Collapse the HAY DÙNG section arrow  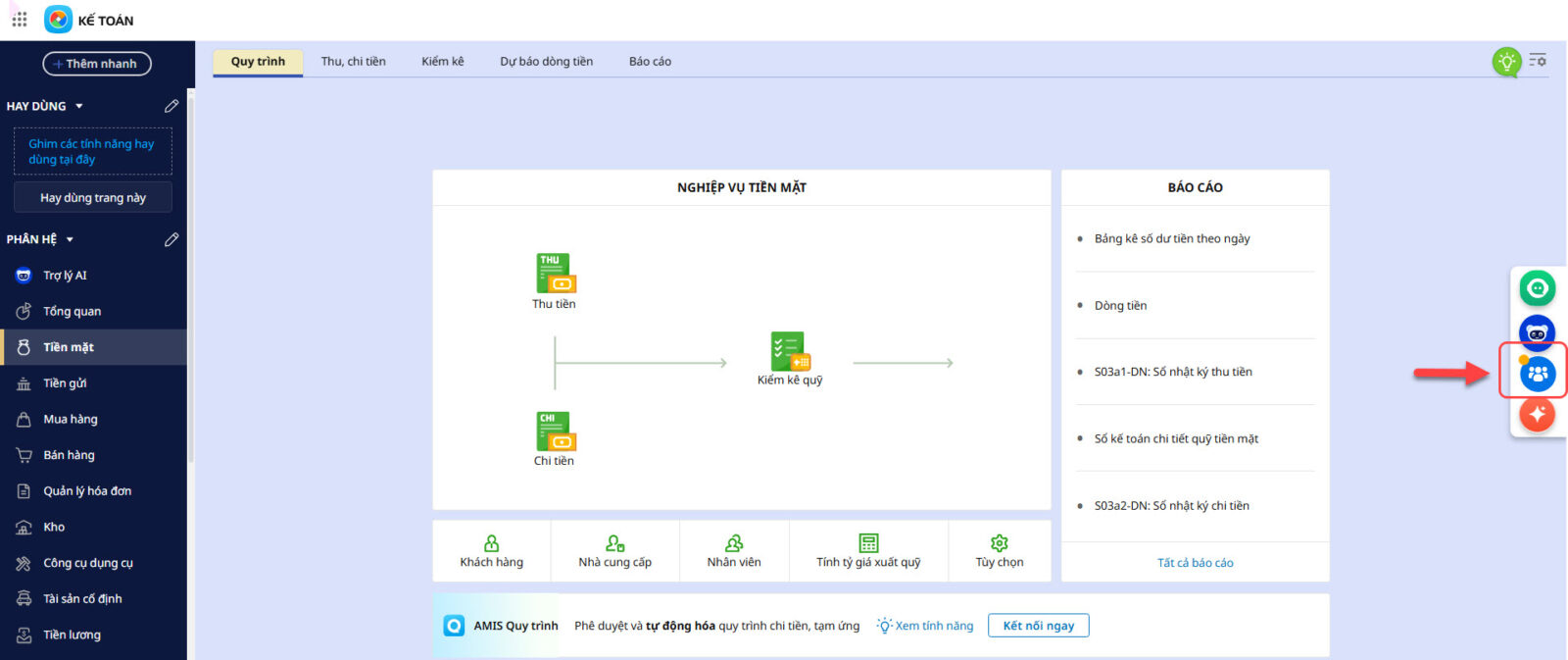[x=79, y=106]
